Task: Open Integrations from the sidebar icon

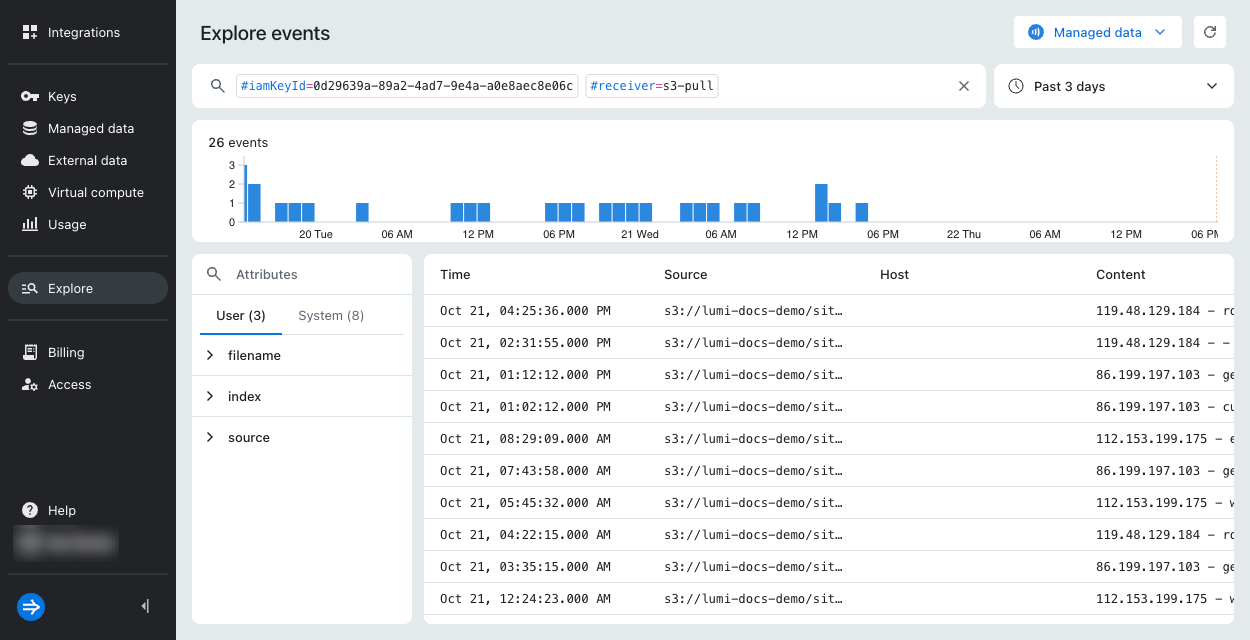Action: coord(30,32)
